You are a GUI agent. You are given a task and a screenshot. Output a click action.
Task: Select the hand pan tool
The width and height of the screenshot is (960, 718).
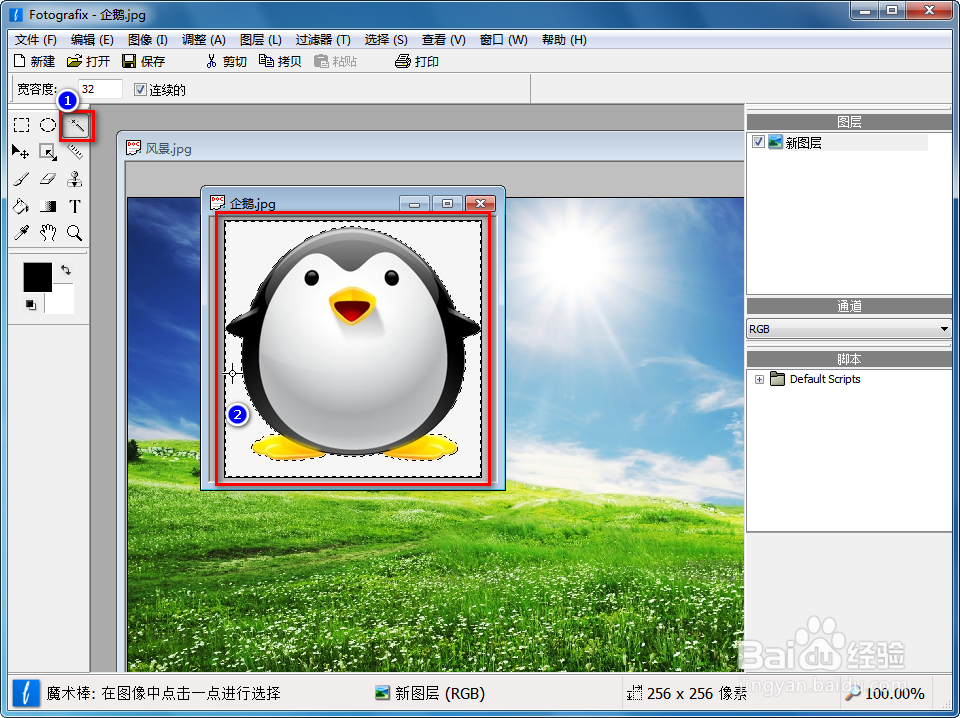[48, 233]
